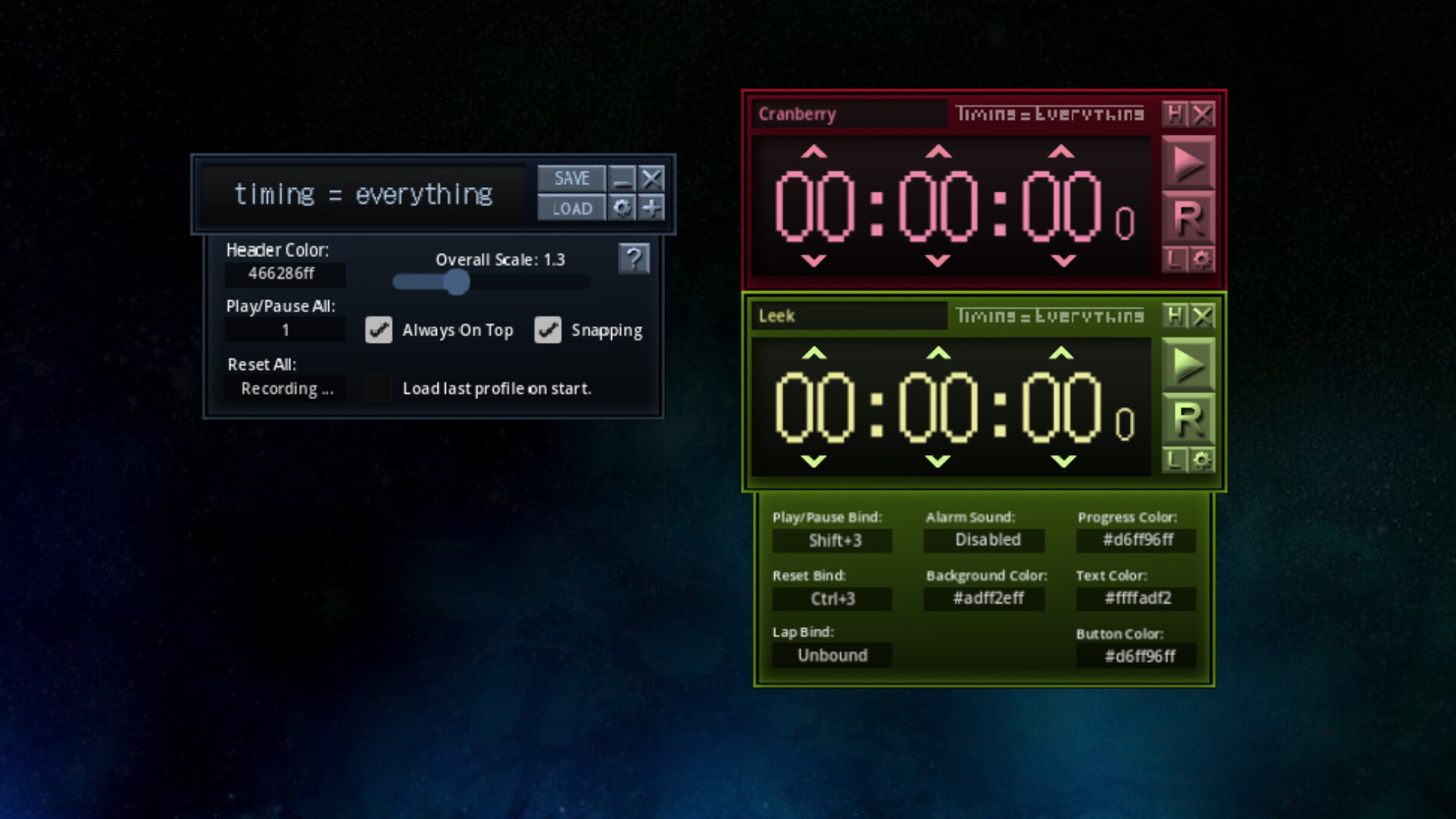Decrease Leek seconds with the down arrow
The image size is (1456, 819).
(1062, 460)
